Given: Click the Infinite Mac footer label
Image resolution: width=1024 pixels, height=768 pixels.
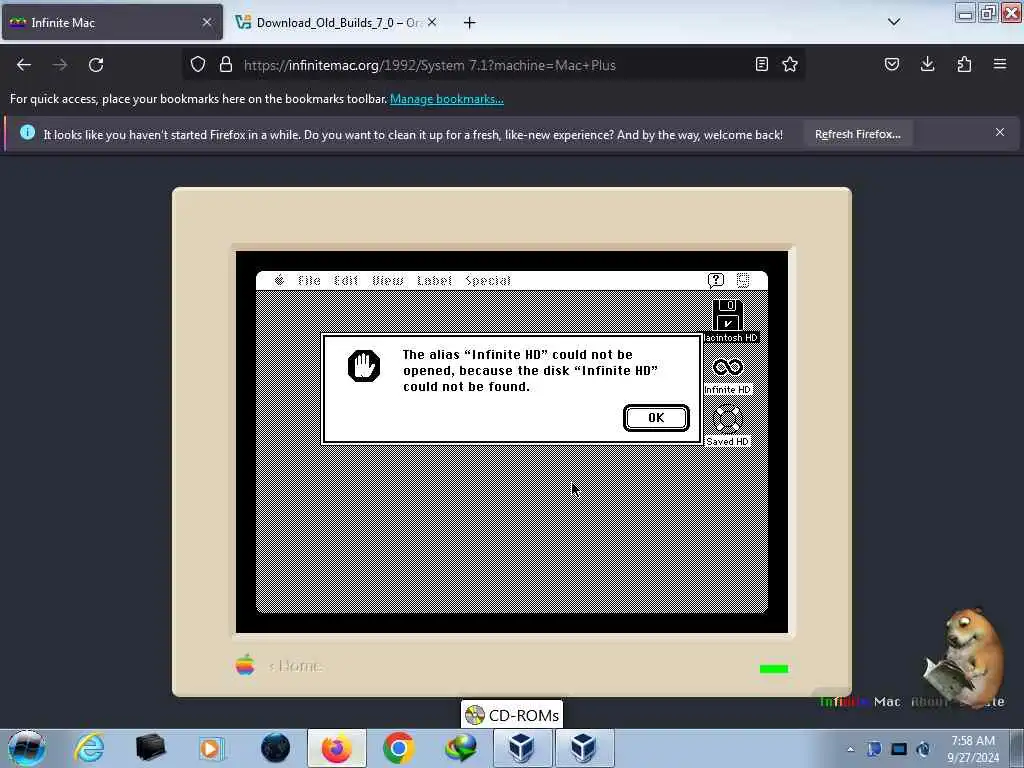Looking at the screenshot, I should click(x=859, y=701).
